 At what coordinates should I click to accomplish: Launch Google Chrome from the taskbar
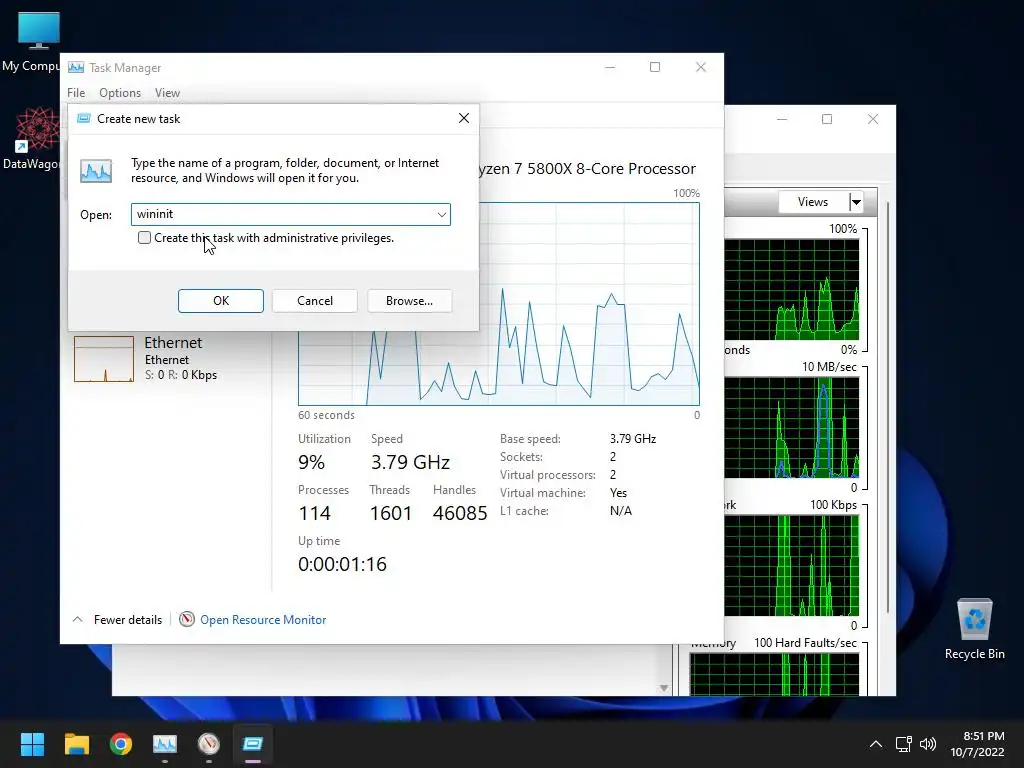[121, 744]
